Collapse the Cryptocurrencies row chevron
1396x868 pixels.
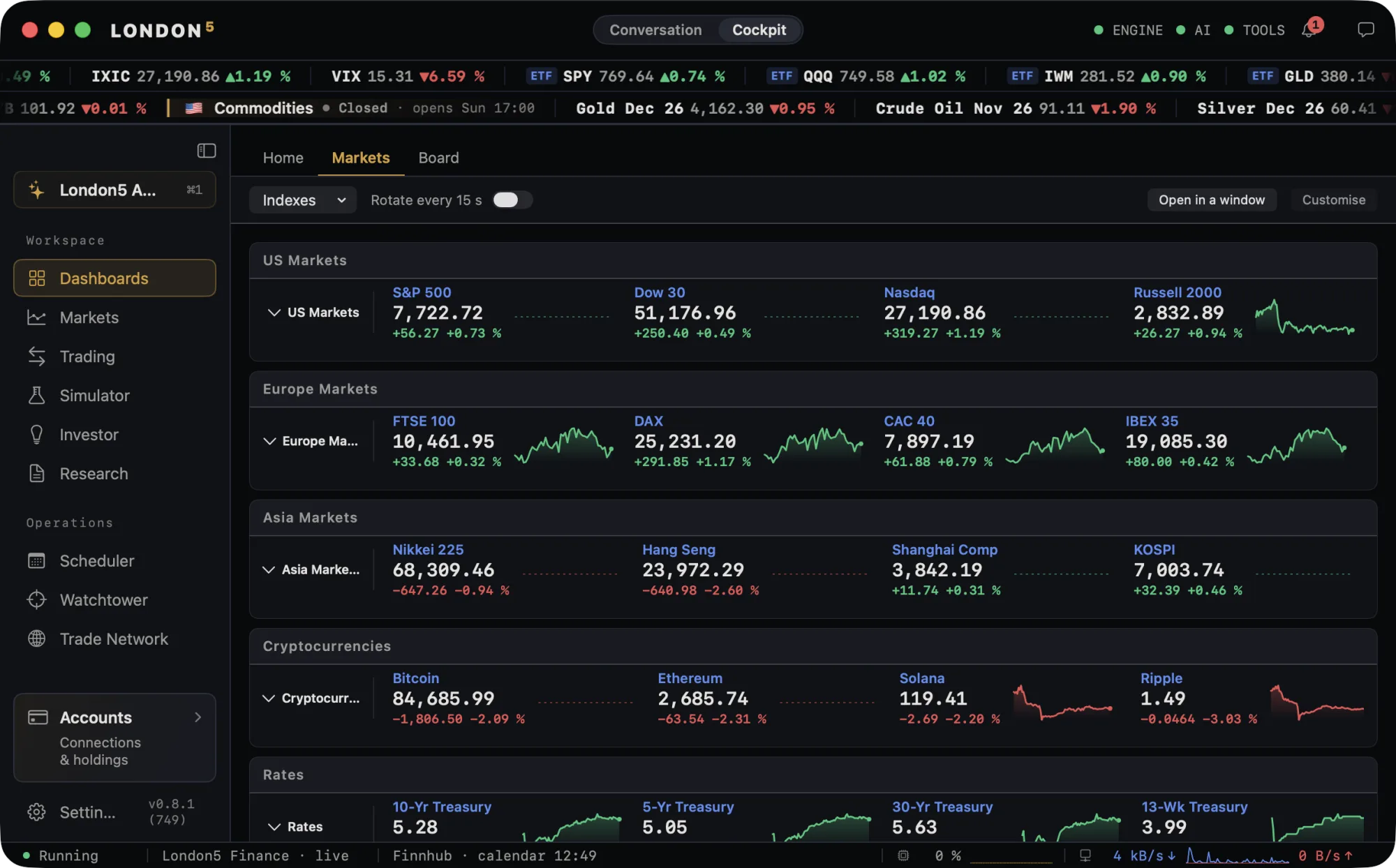coord(269,698)
